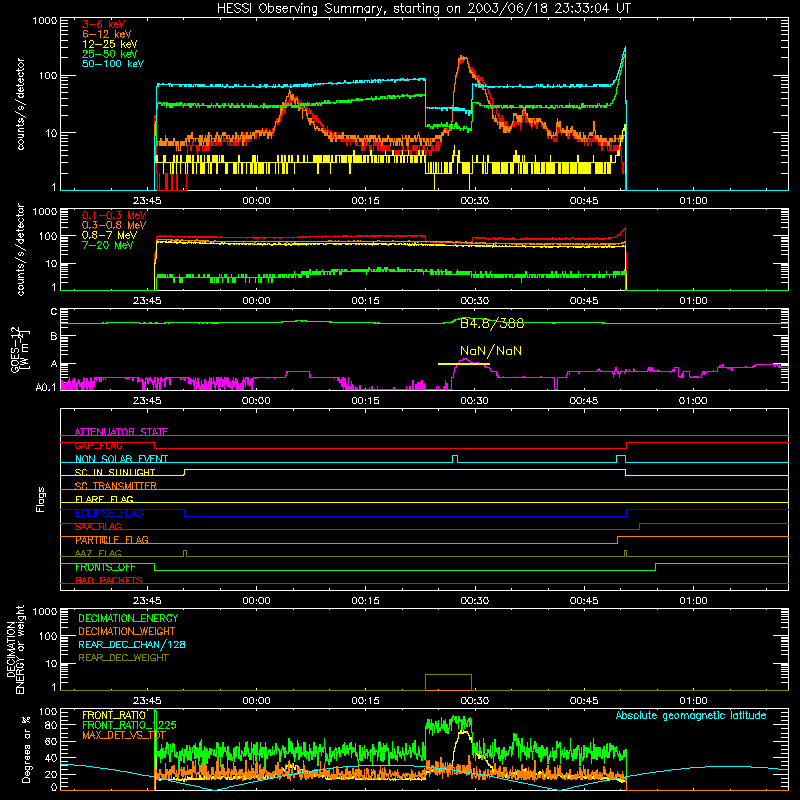Screen dimensions: 800x800
Task: Select the BAD_PACKETS flag label
Action: pos(108,581)
